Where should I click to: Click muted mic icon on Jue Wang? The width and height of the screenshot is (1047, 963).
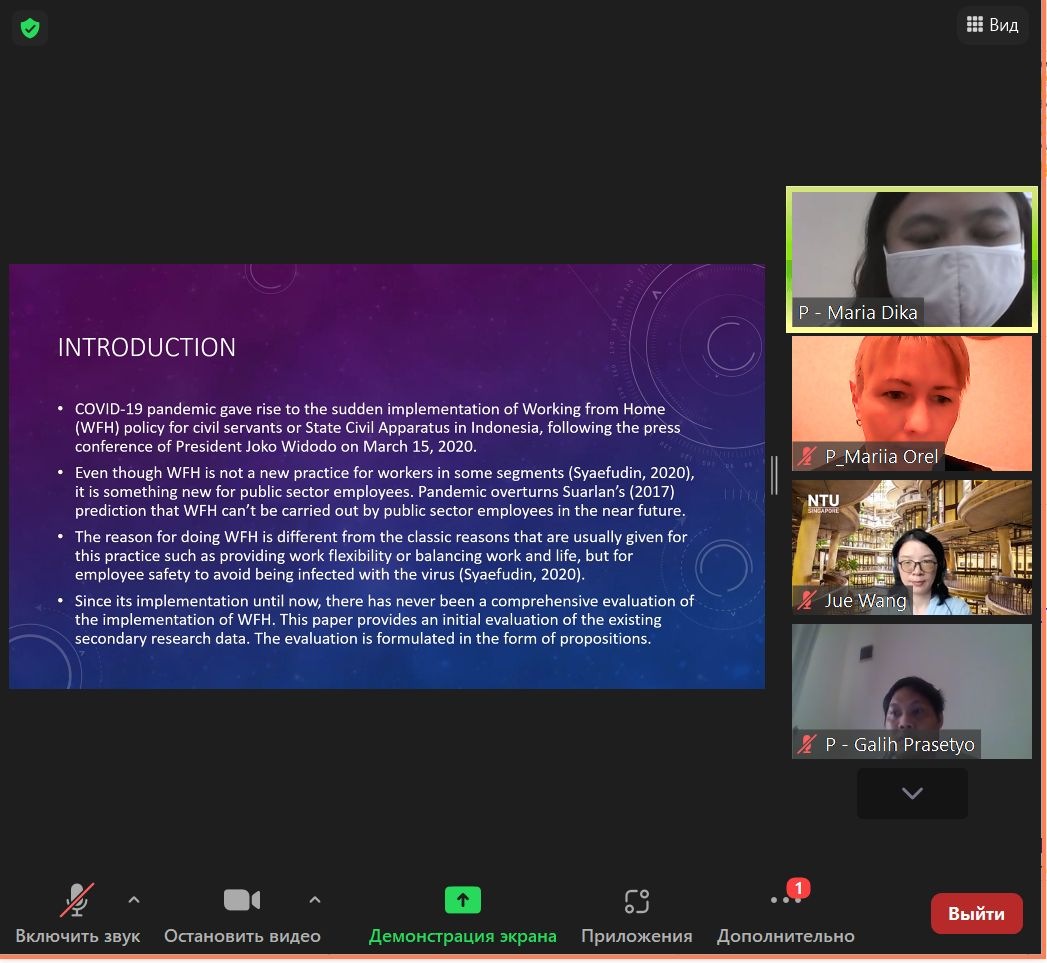pyautogui.click(x=807, y=601)
